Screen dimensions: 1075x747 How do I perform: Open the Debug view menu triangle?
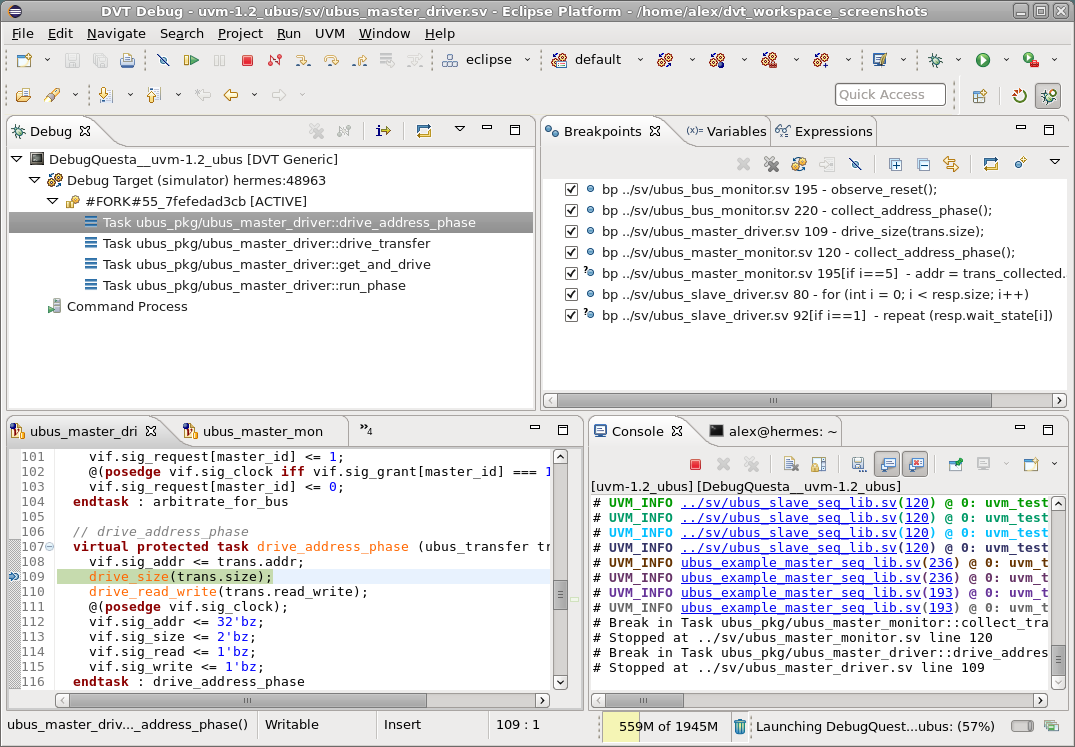point(459,131)
